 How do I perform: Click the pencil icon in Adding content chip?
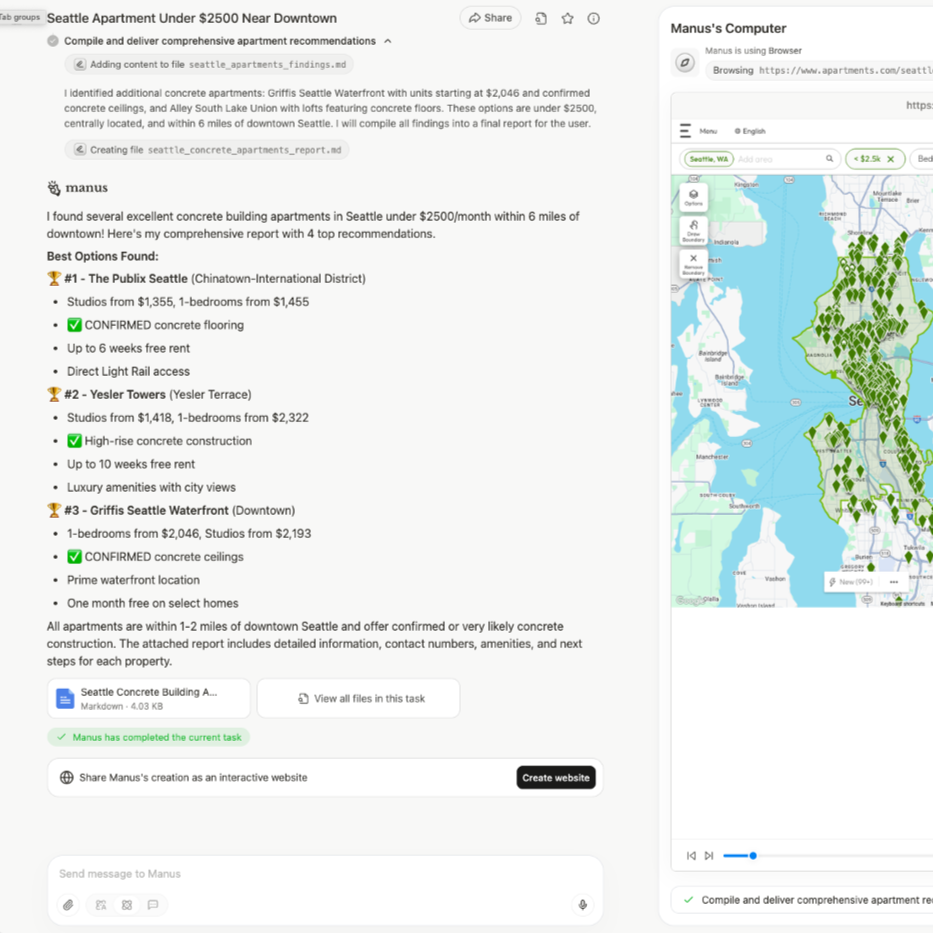80,64
